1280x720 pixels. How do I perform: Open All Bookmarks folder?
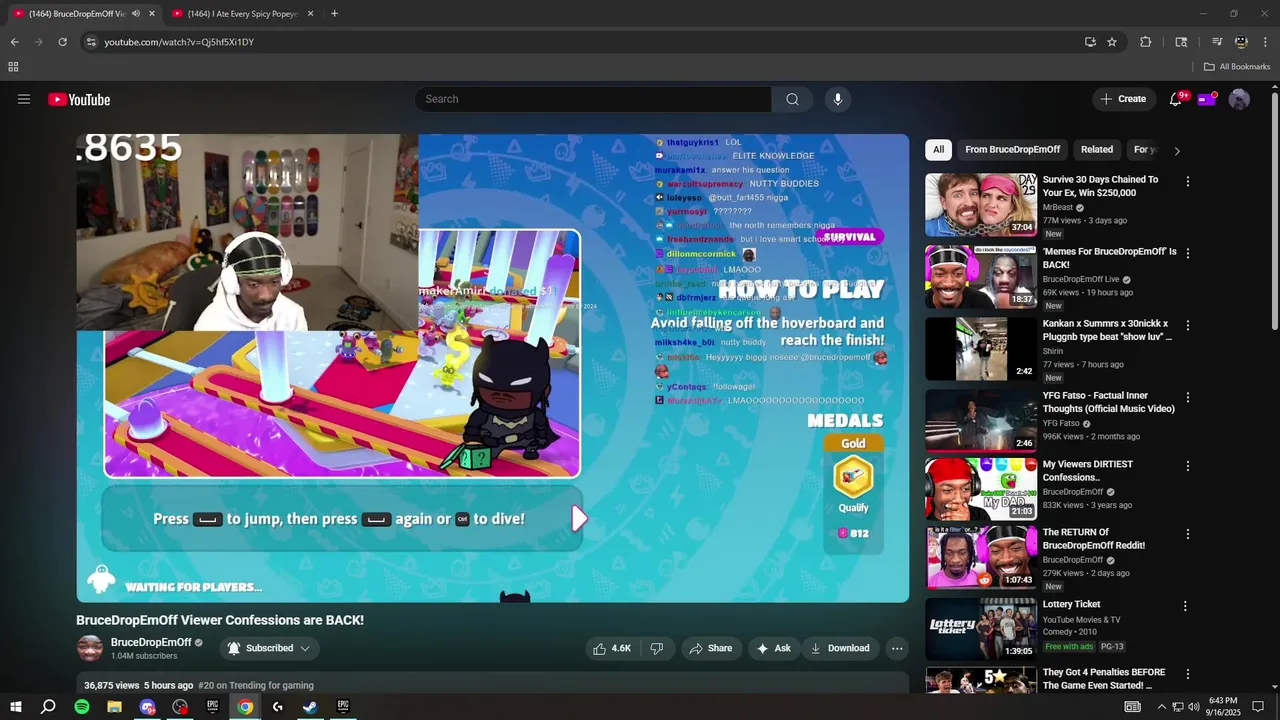1237,67
